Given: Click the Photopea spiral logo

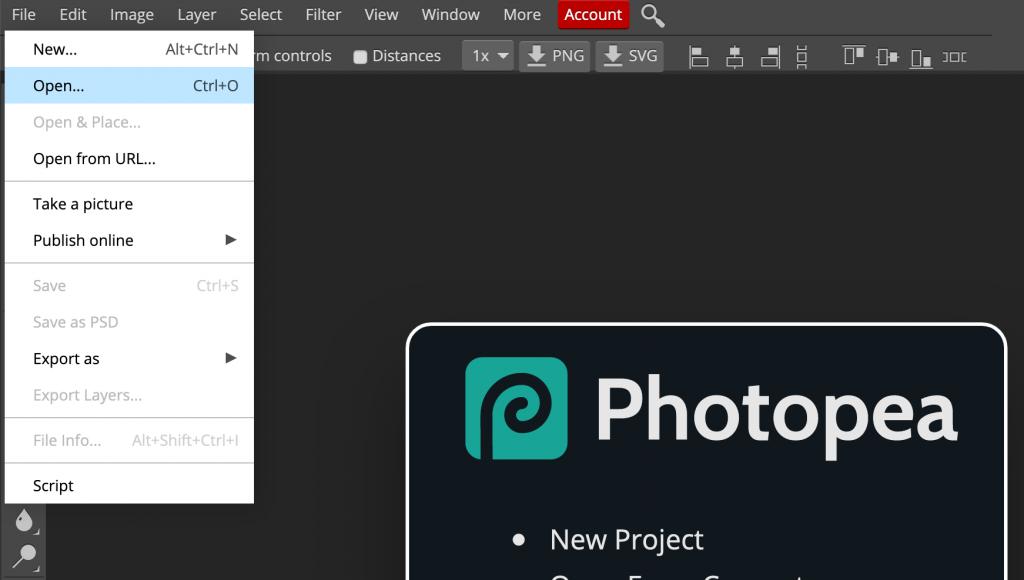Looking at the screenshot, I should 516,408.
